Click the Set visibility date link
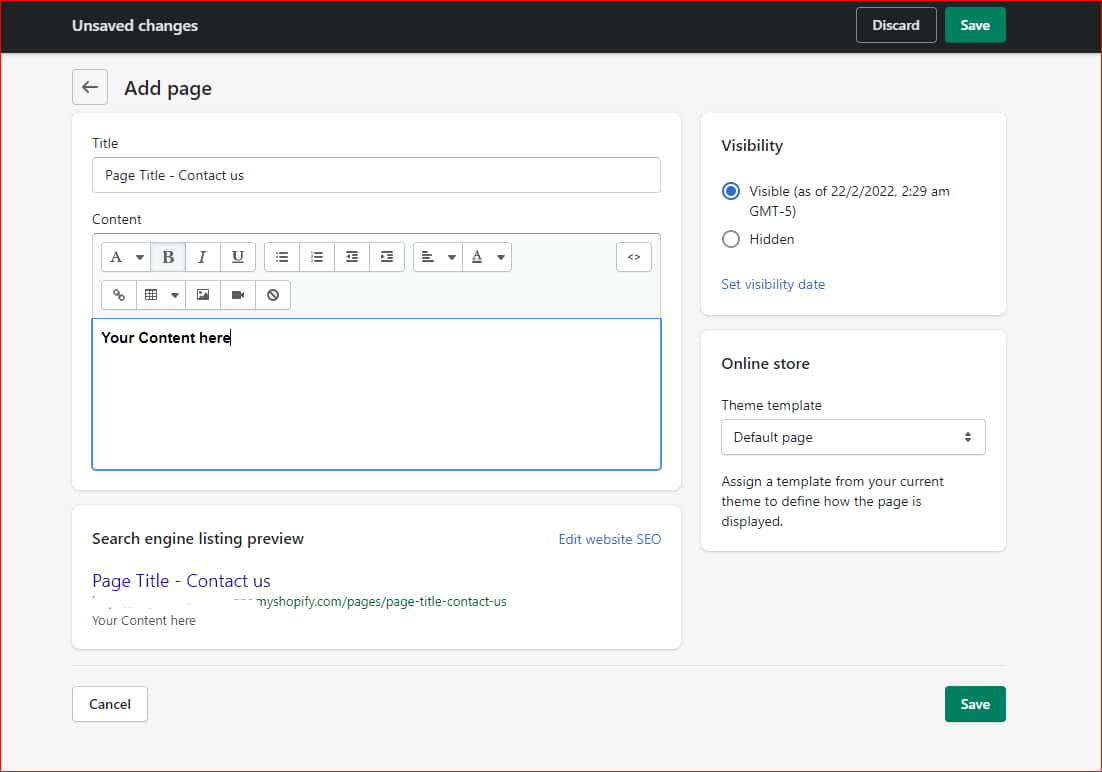Screen dimensions: 1102x772 tap(773, 284)
